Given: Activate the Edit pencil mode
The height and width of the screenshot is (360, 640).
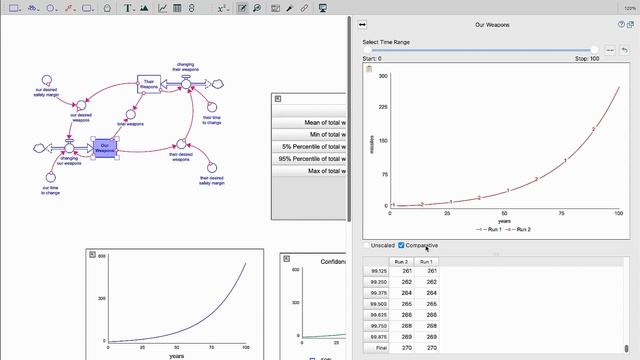Looking at the screenshot, I should pyautogui.click(x=242, y=8).
